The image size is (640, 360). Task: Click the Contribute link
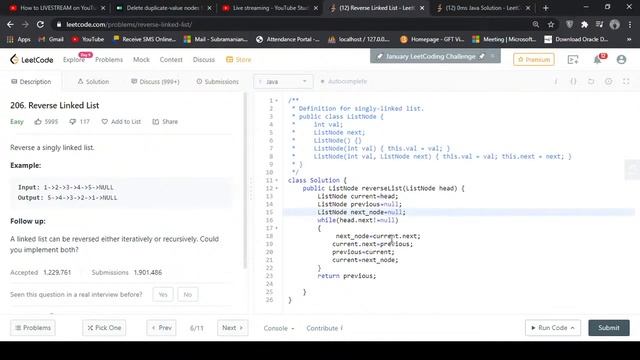[324, 328]
